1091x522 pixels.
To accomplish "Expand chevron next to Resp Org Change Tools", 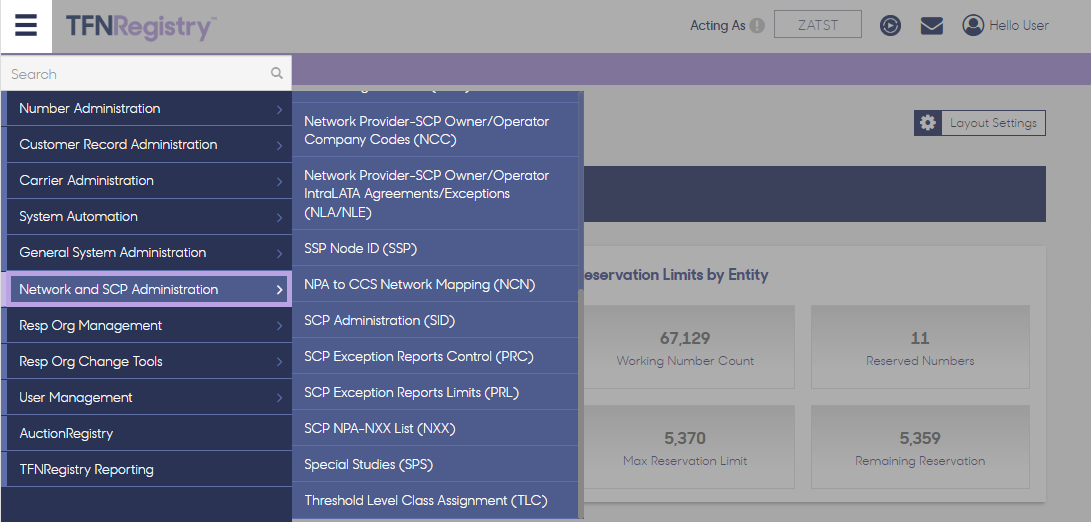I will click(x=279, y=362).
